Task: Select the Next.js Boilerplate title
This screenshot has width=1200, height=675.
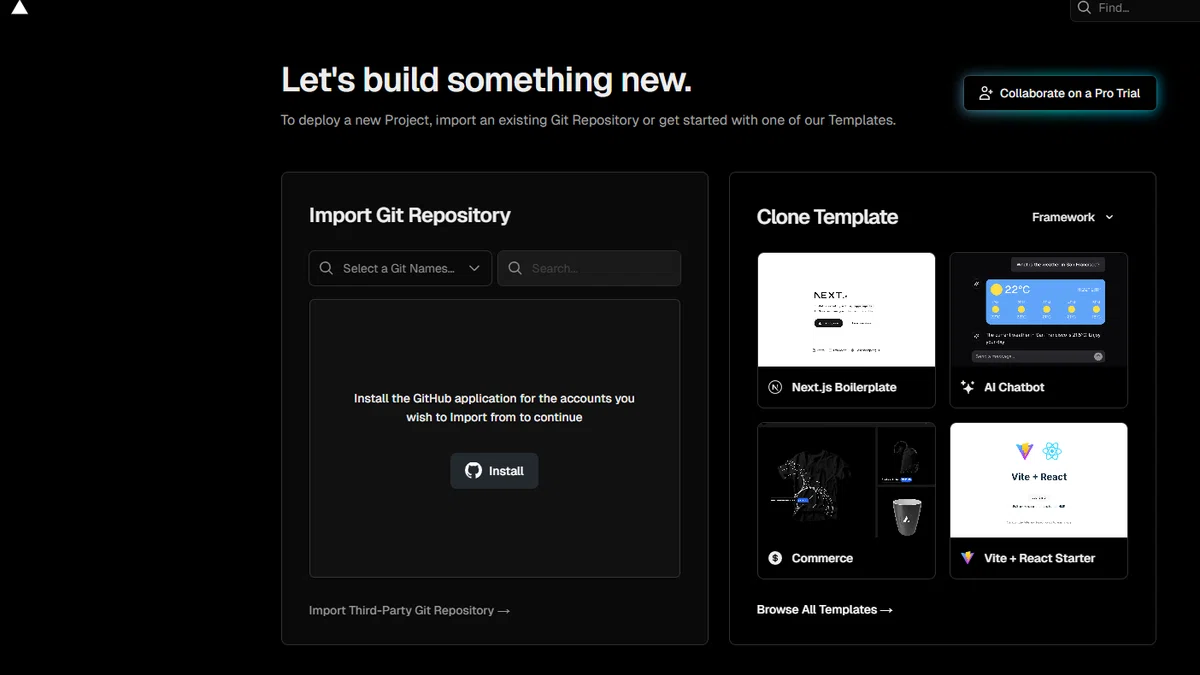Action: (844, 387)
